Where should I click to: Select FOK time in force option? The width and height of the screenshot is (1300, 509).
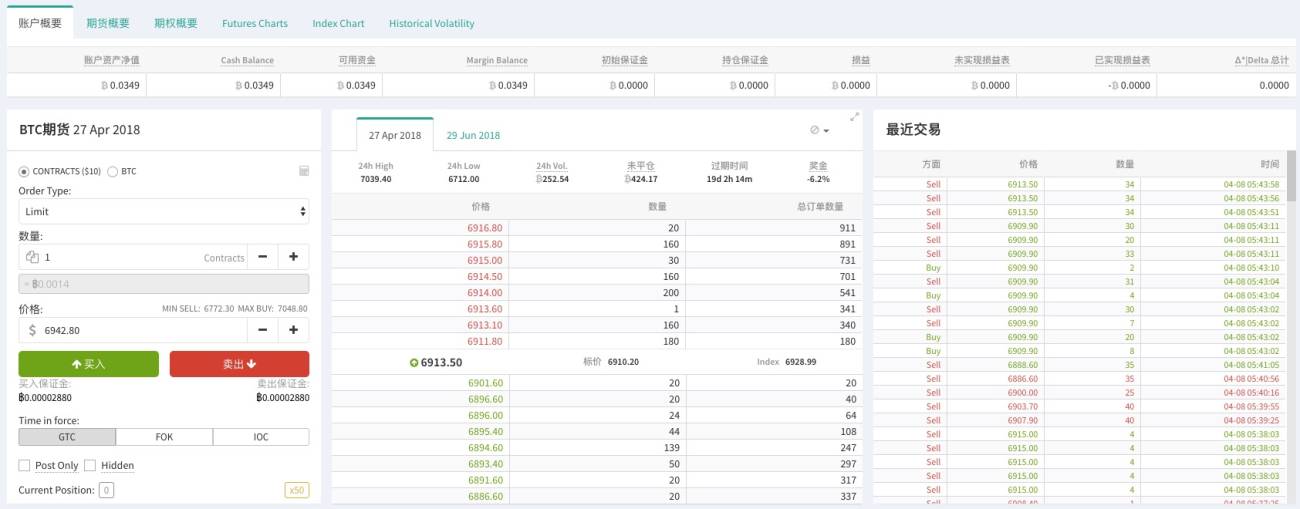coord(164,437)
